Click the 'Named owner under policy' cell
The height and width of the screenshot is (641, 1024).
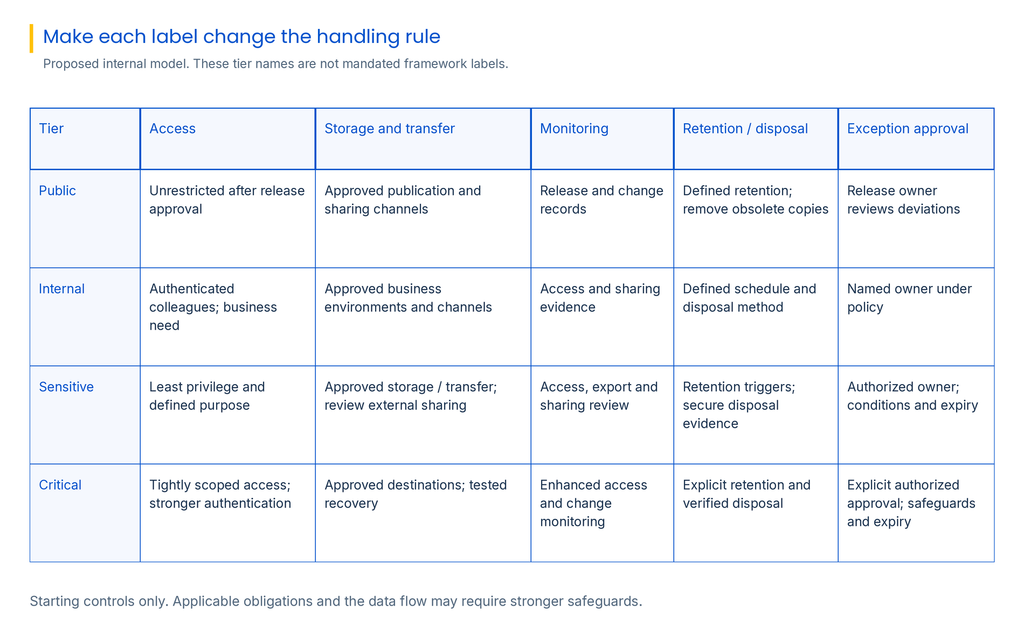pos(916,317)
